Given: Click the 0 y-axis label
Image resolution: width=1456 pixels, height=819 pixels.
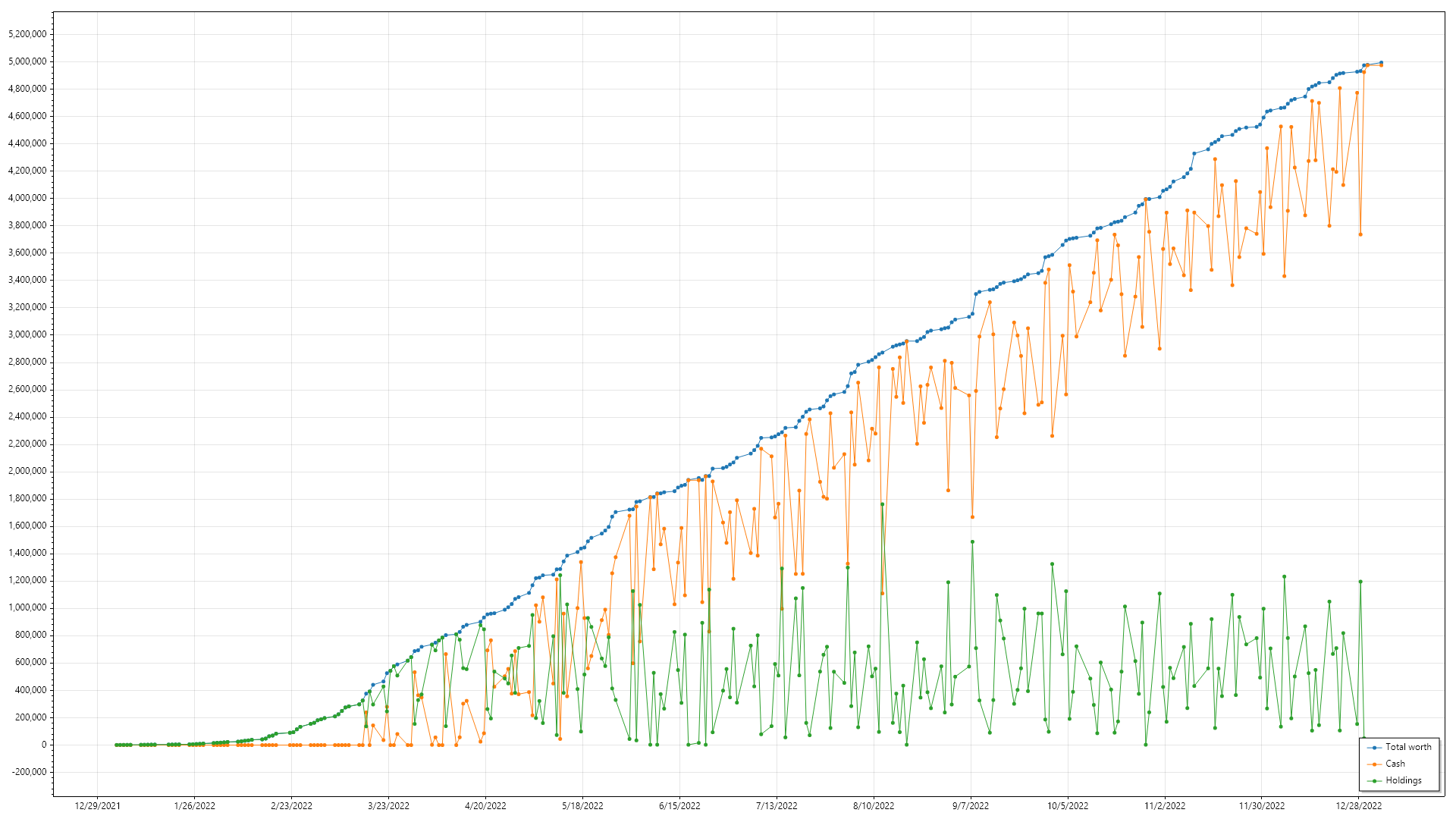Looking at the screenshot, I should (x=43, y=745).
